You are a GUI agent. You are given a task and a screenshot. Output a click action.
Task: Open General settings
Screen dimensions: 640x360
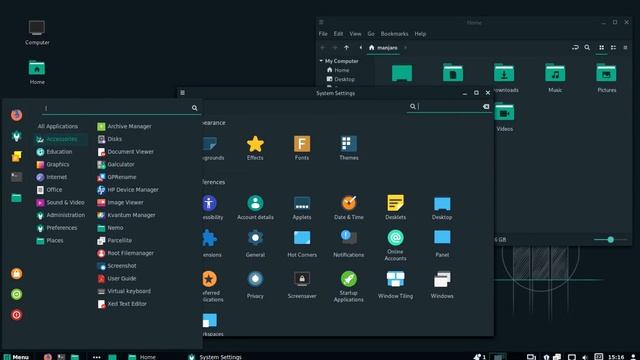coord(255,244)
